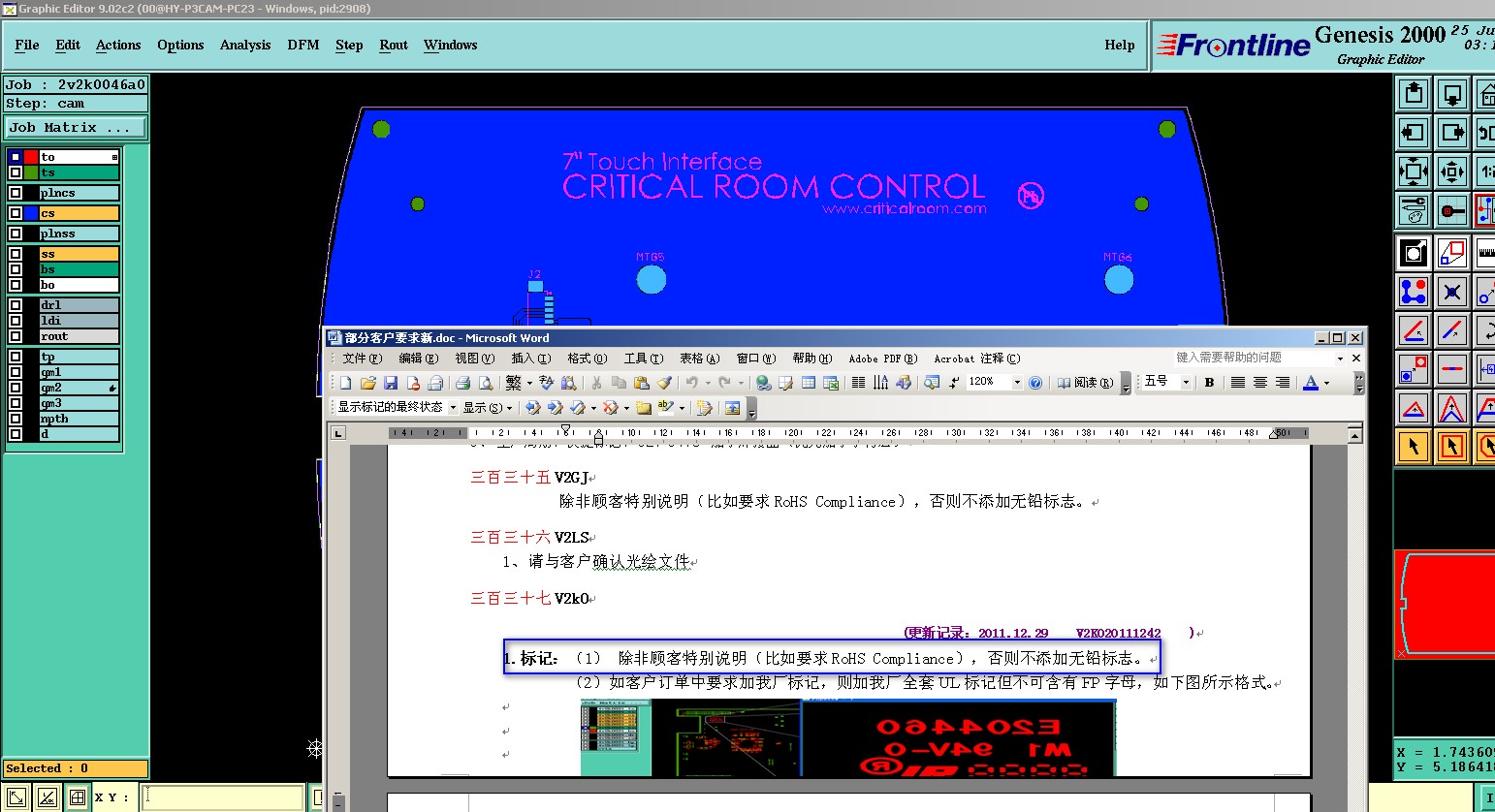
Task: Click the Bold B button in Word
Action: click(x=1209, y=383)
